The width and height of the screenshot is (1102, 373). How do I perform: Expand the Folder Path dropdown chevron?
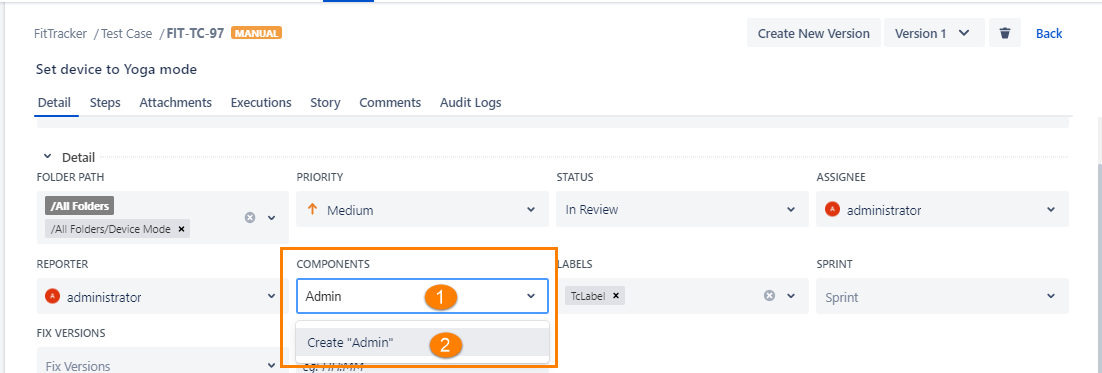click(271, 218)
